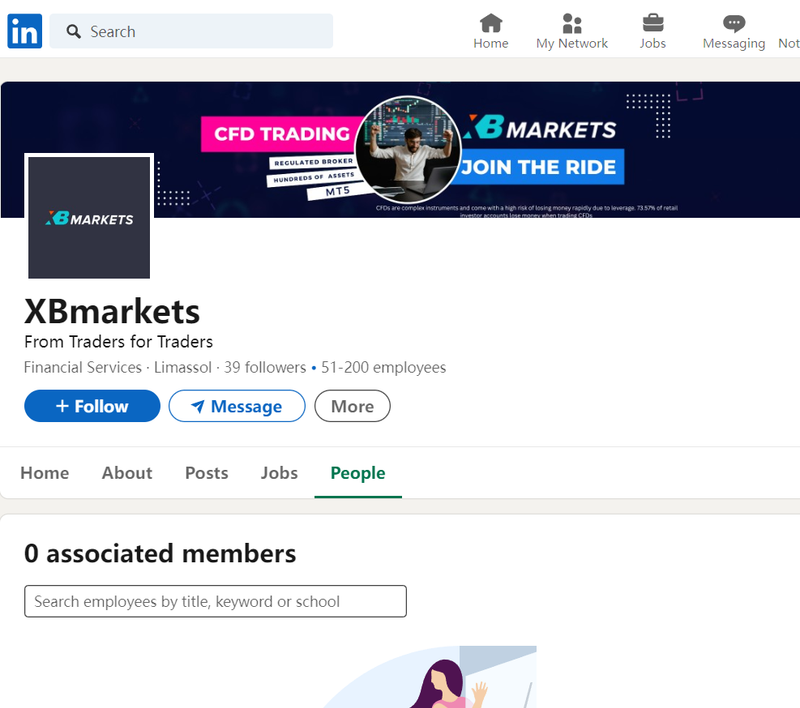Switch to the company Jobs tab

pos(279,473)
